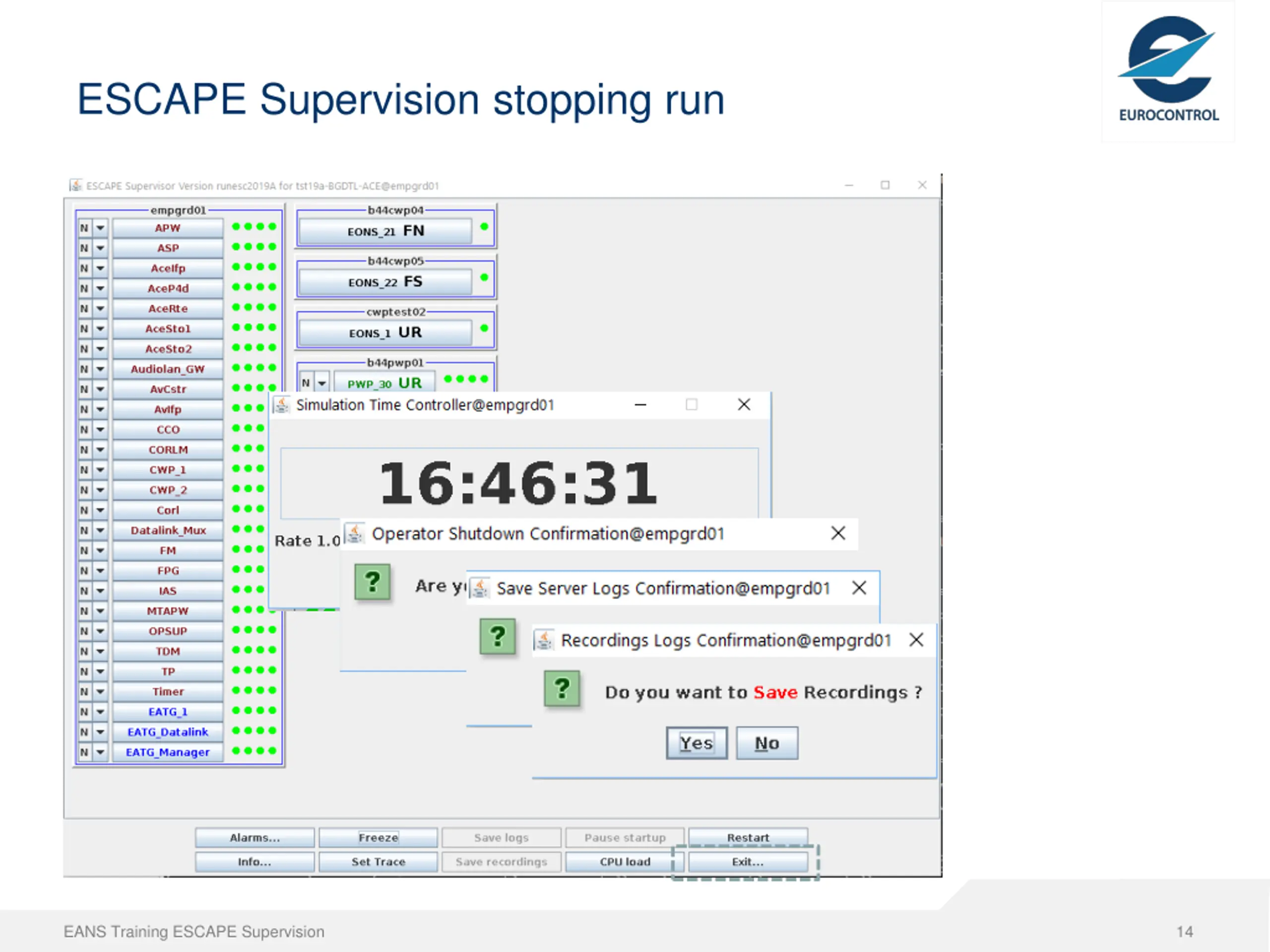Click the Rate 1.0 label
The height and width of the screenshot is (952, 1270).
[307, 540]
